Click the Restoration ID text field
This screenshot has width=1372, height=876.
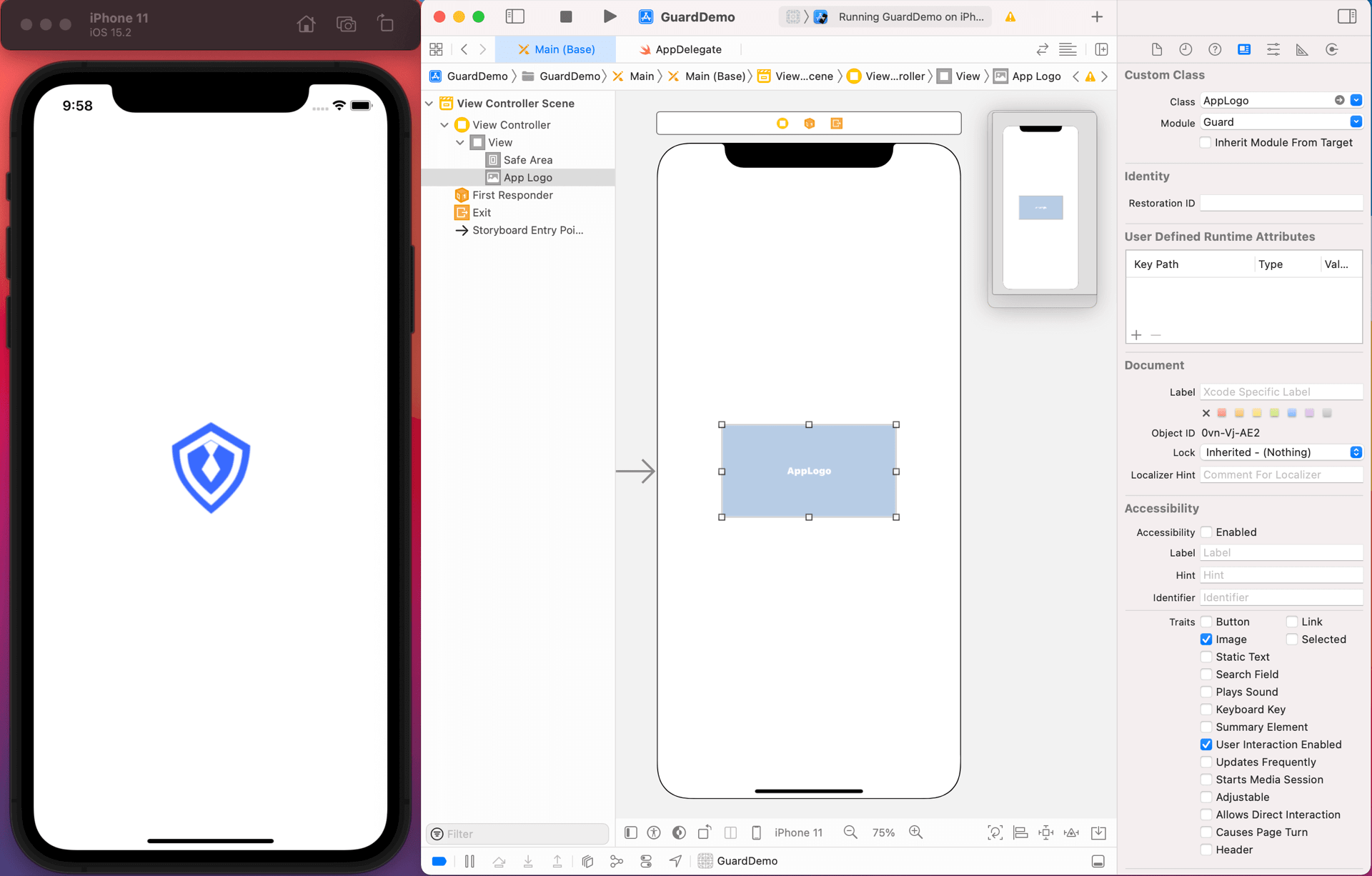[1281, 203]
